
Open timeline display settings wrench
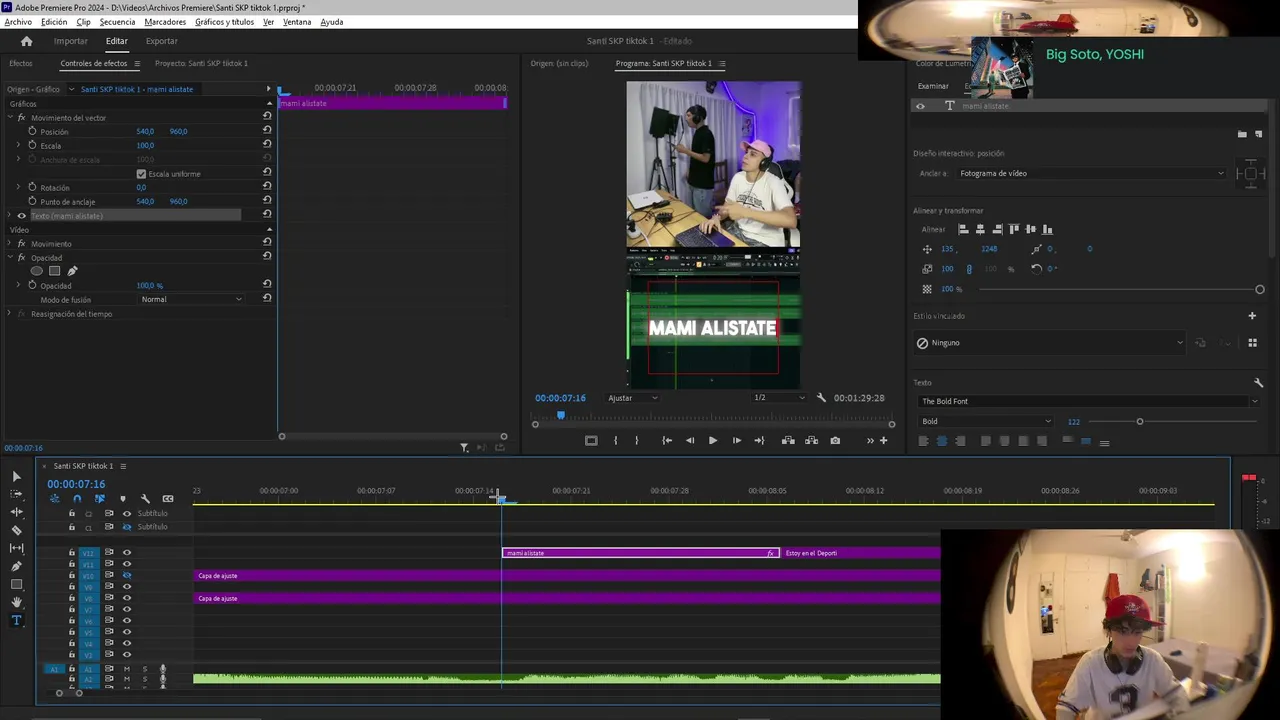point(145,498)
